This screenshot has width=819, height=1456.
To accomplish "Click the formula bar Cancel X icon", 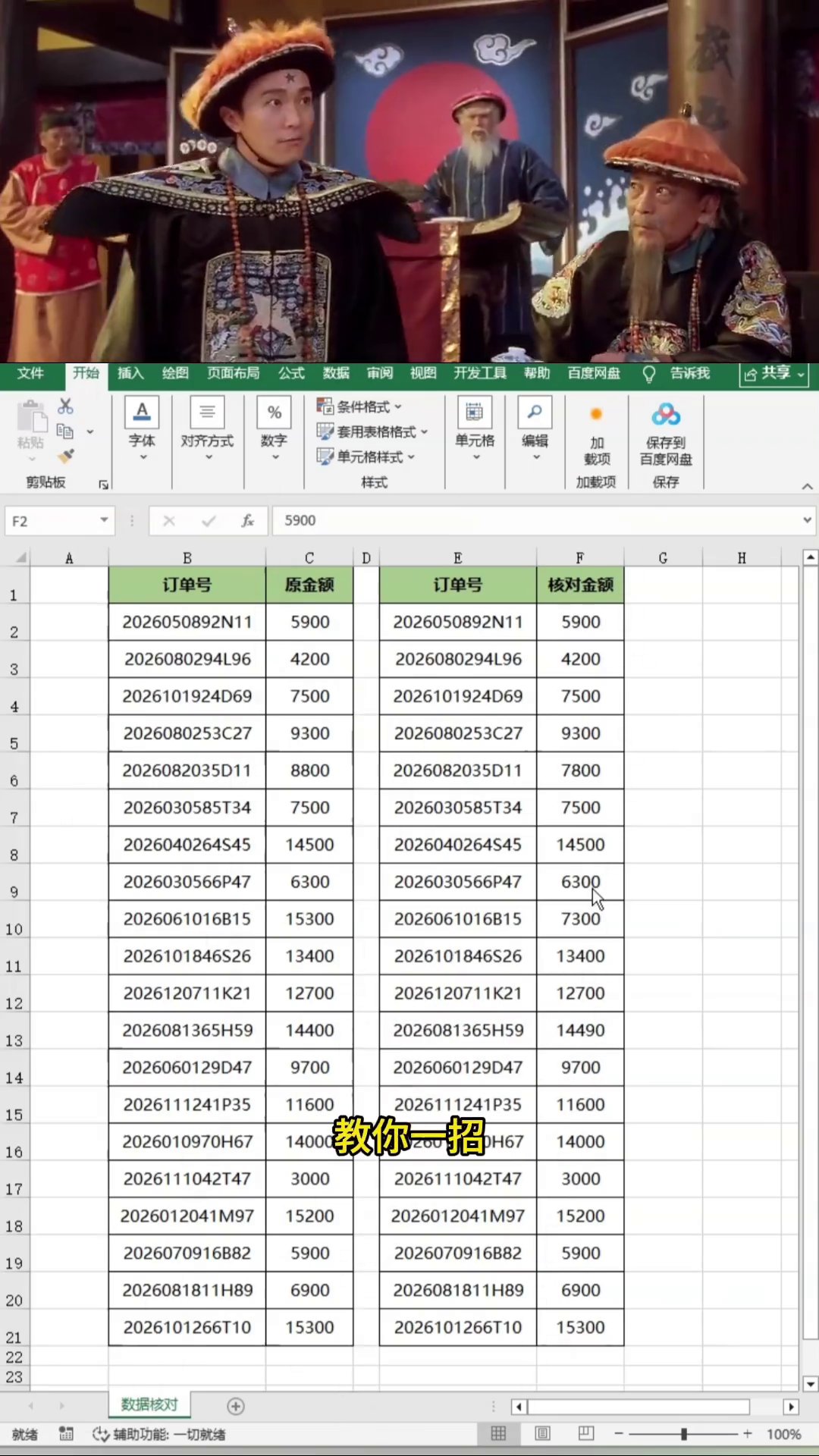I will pyautogui.click(x=169, y=521).
